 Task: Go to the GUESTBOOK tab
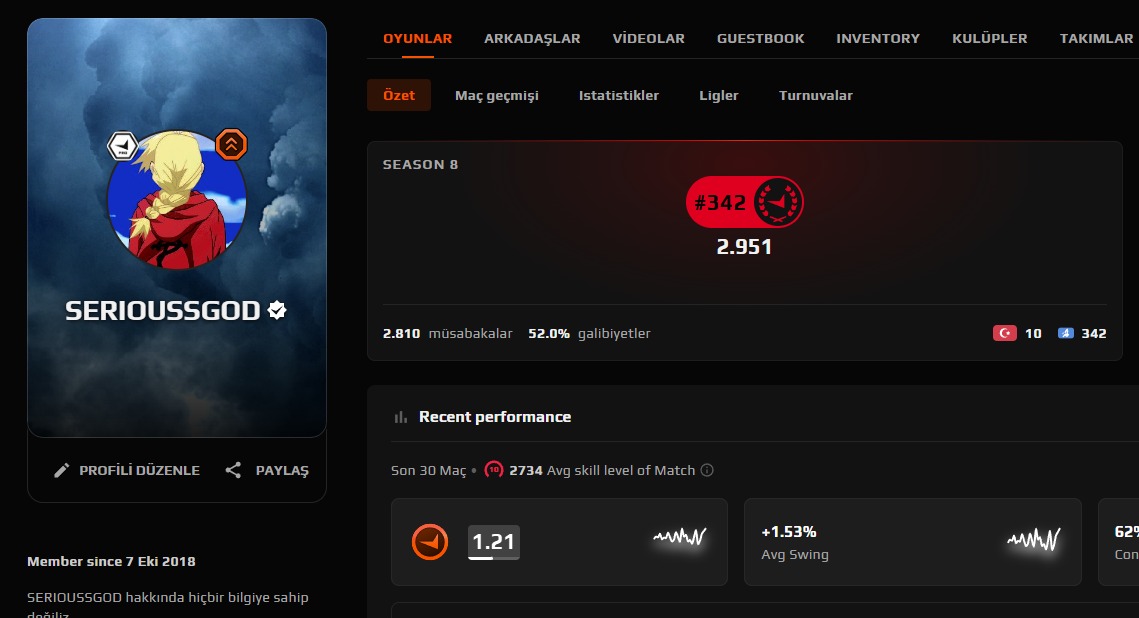(761, 38)
